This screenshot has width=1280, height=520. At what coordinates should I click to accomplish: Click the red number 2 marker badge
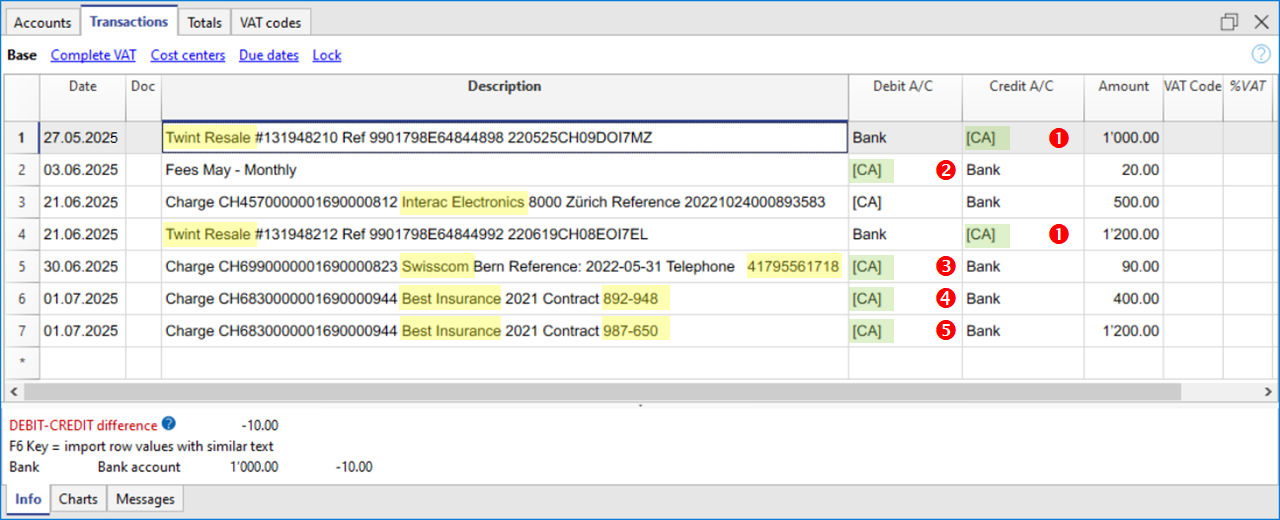(x=944, y=170)
